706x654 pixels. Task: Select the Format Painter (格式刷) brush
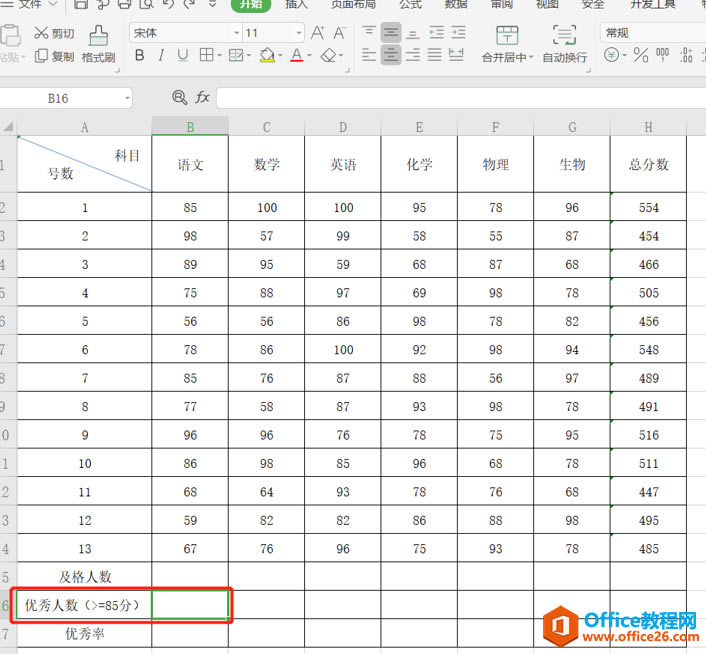(x=98, y=36)
